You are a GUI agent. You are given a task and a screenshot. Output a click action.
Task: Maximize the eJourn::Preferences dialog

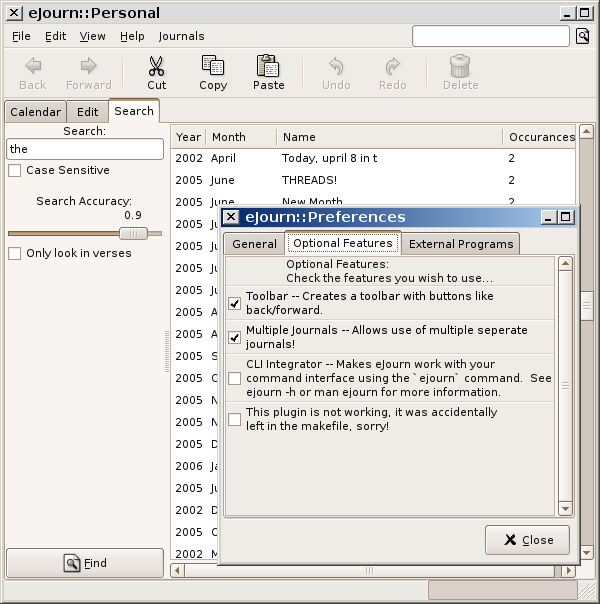click(x=565, y=217)
